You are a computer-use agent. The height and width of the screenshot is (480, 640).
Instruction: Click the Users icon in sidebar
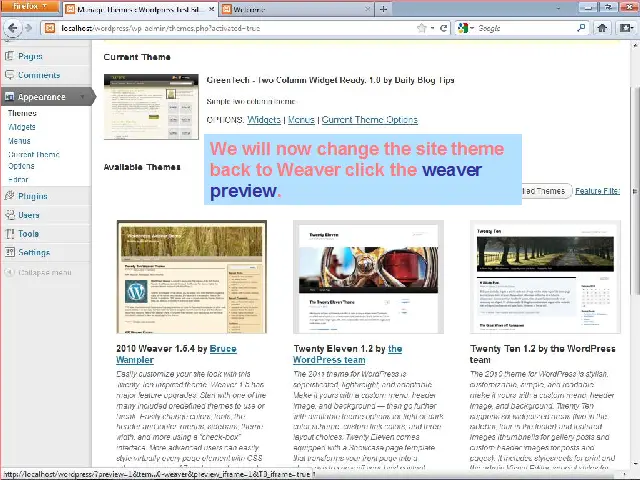(9, 215)
